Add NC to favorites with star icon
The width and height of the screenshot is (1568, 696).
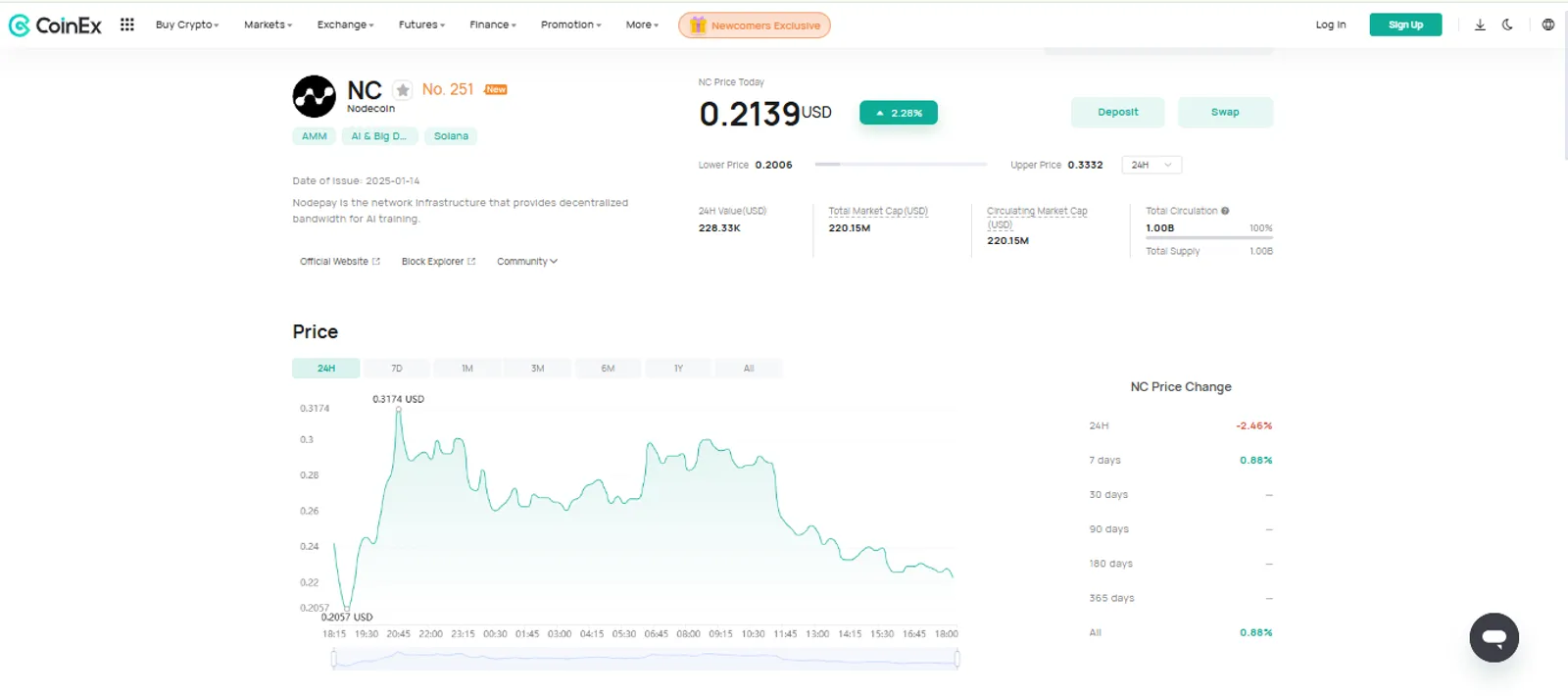pyautogui.click(x=403, y=90)
